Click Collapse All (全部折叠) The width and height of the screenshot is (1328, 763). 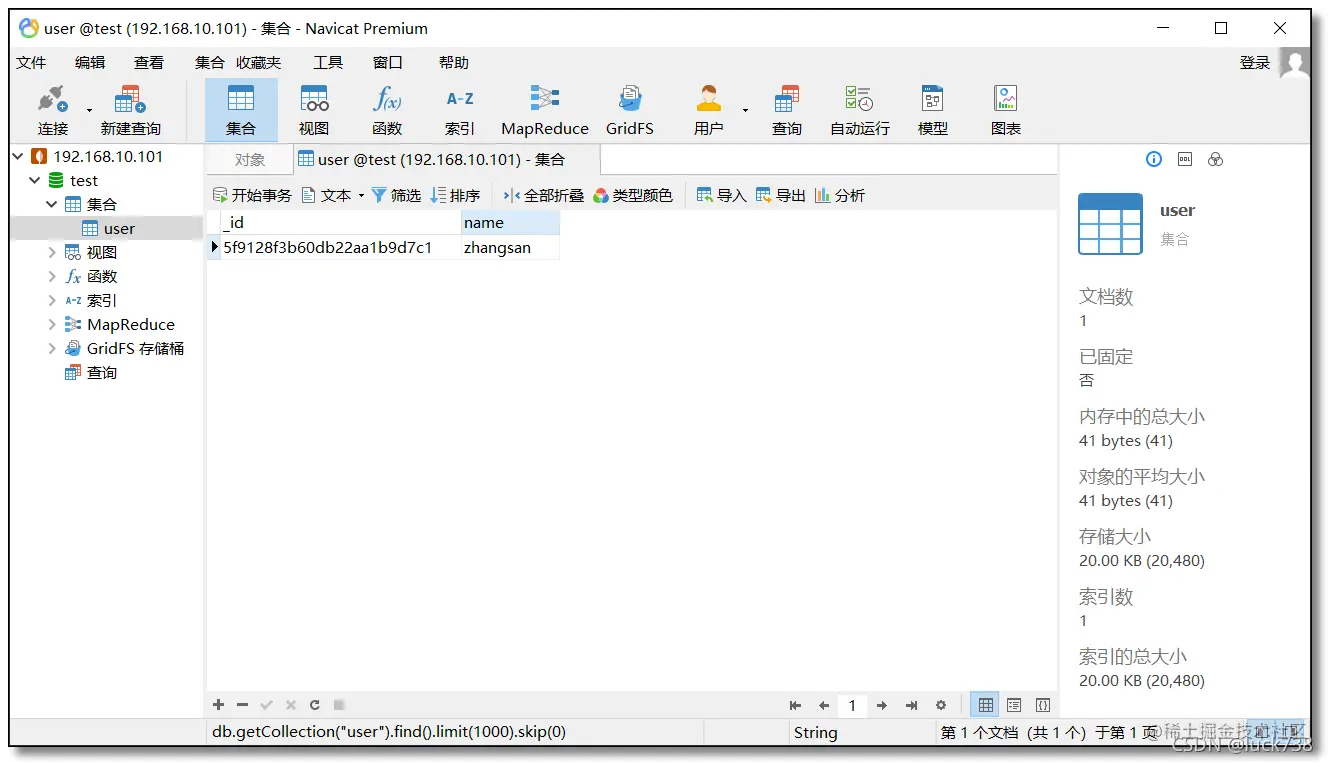click(x=543, y=195)
